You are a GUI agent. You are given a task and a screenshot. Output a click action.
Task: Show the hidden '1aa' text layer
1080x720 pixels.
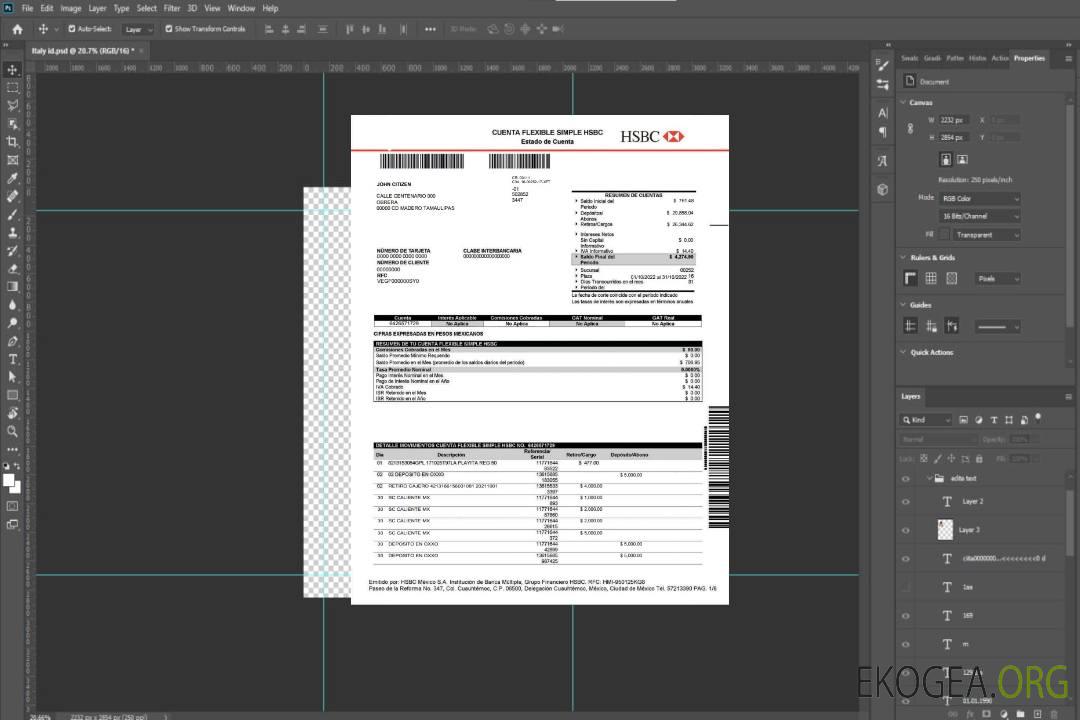(906, 587)
